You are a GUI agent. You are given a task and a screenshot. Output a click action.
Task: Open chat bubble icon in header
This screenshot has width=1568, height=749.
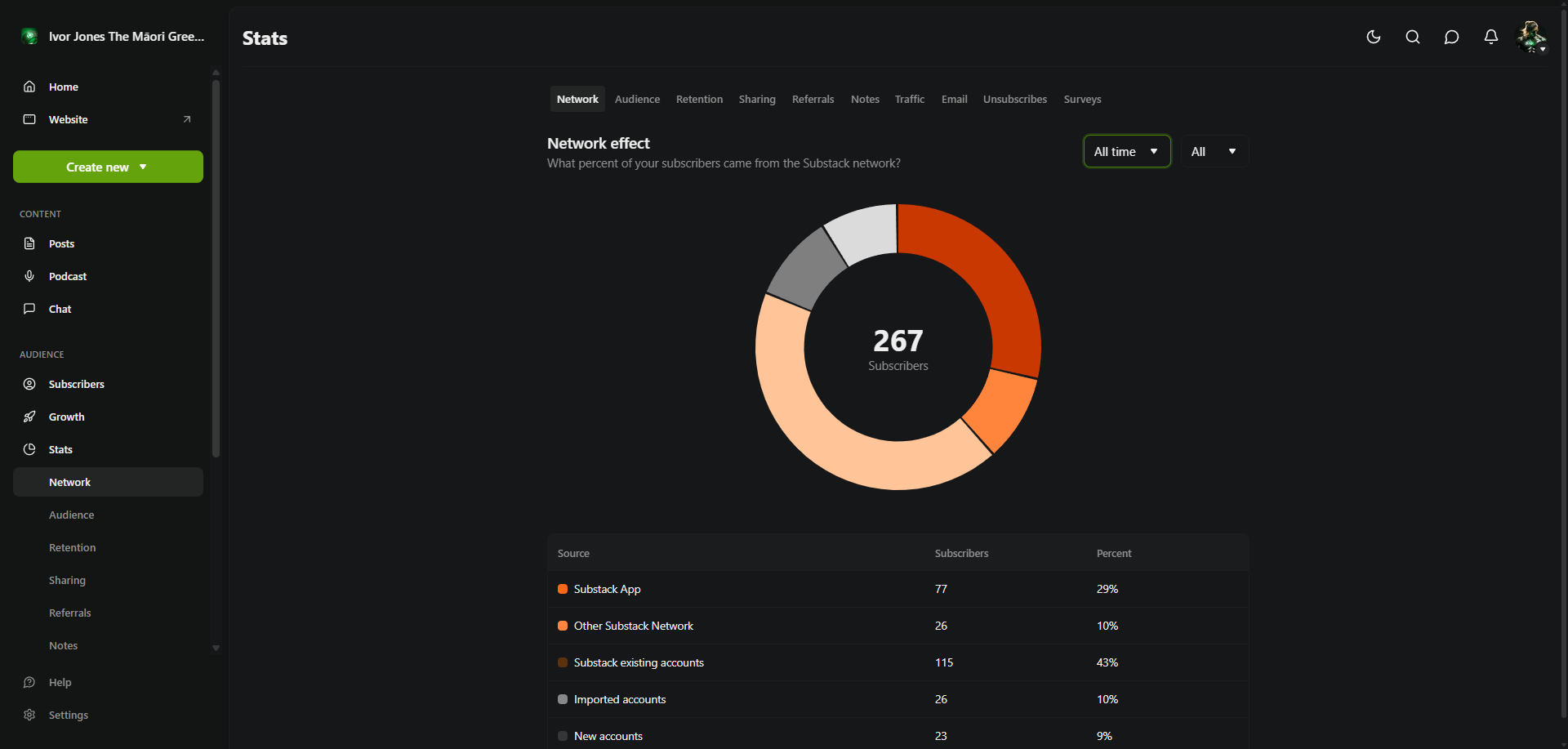(1451, 37)
